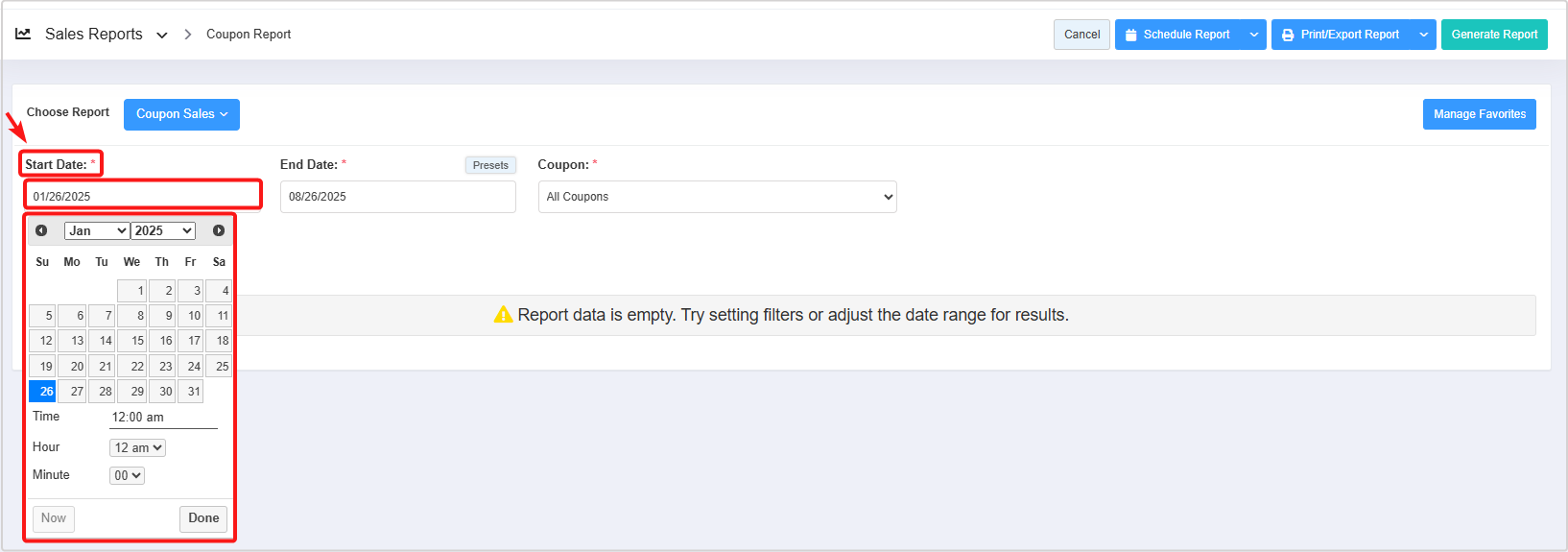Expand the Schedule Report dropdown arrow
Image resolution: width=1568 pixels, height=552 pixels.
pos(1253,35)
